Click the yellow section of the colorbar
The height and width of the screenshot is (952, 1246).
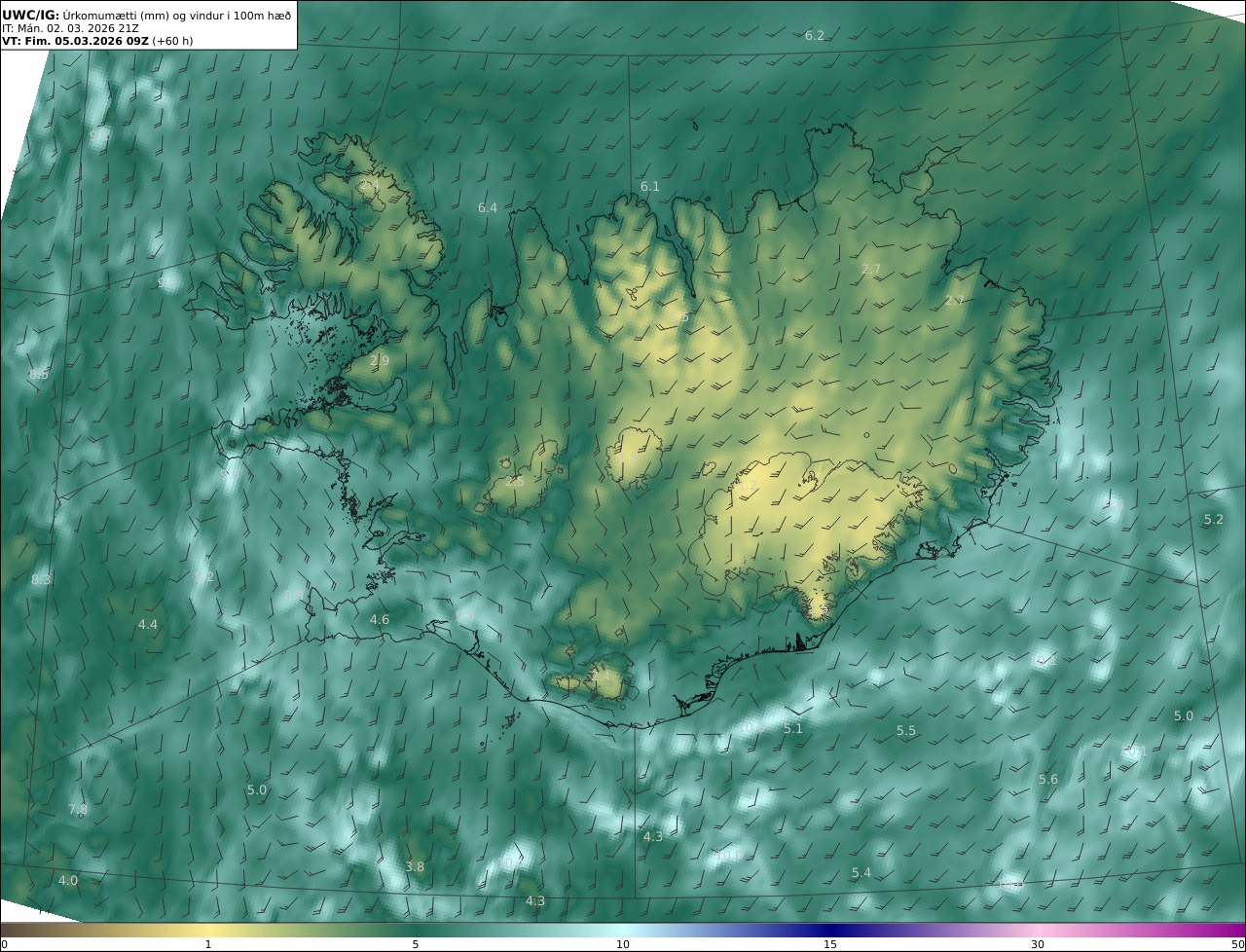[x=208, y=930]
